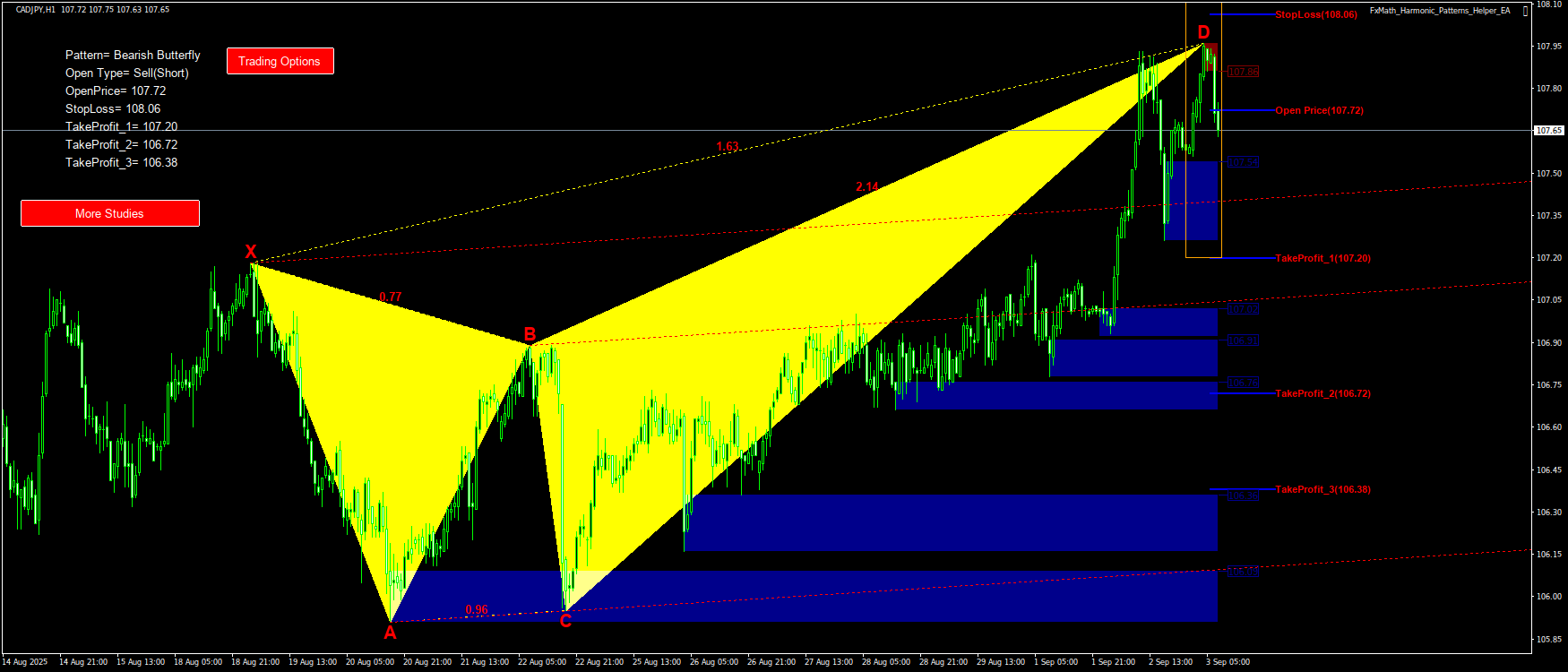Click the CADJPY,H1 symbol title text

[36, 9]
